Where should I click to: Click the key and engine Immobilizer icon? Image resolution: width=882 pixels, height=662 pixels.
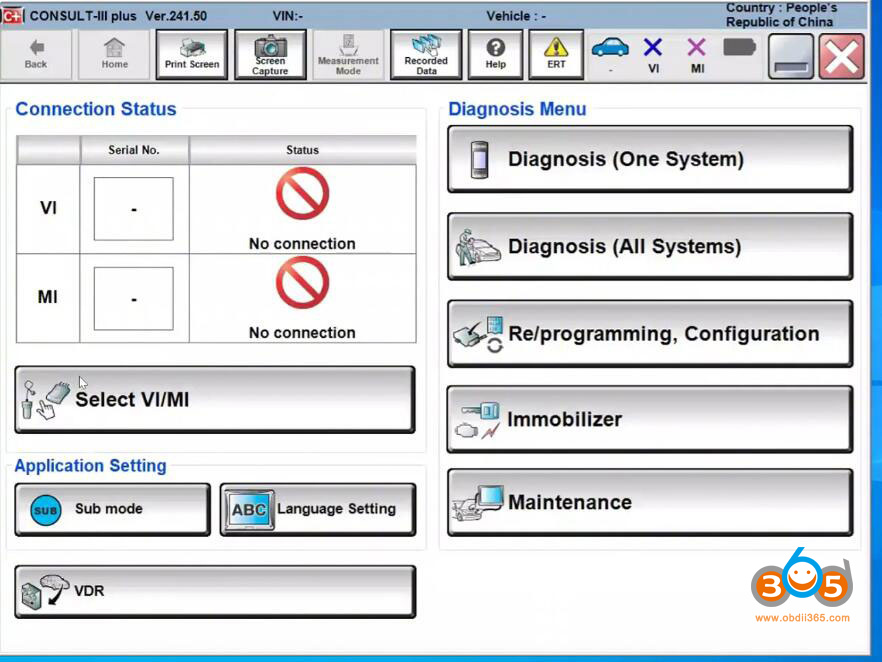point(477,420)
